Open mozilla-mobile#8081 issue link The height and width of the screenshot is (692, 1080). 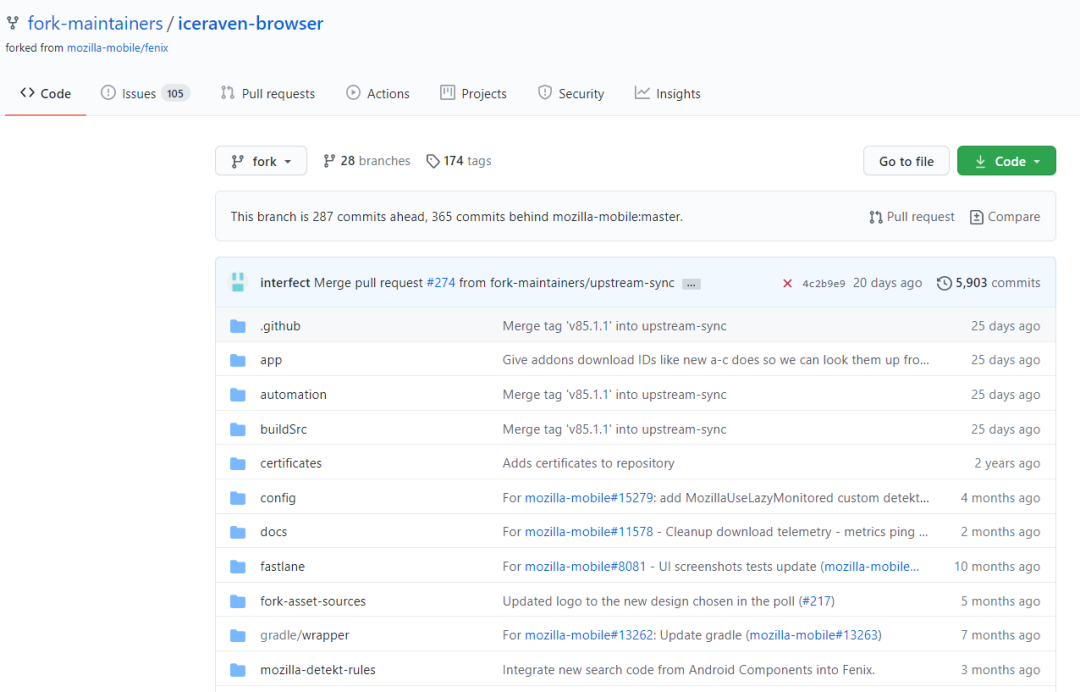[585, 567]
